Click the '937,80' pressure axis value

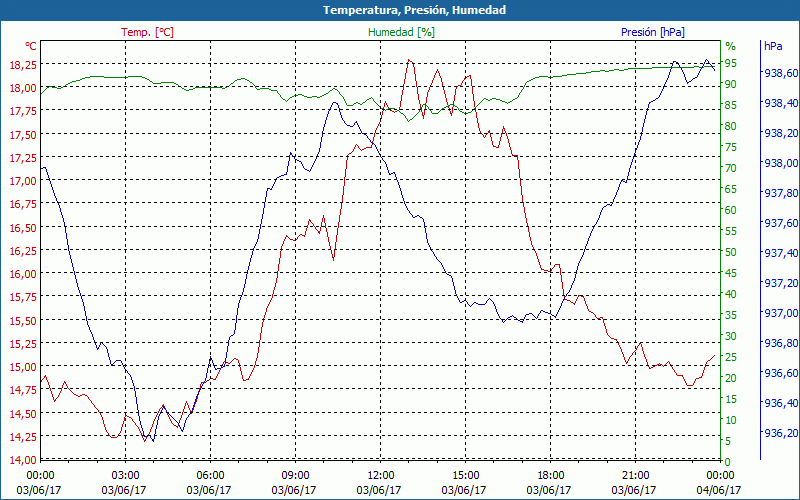coord(781,193)
